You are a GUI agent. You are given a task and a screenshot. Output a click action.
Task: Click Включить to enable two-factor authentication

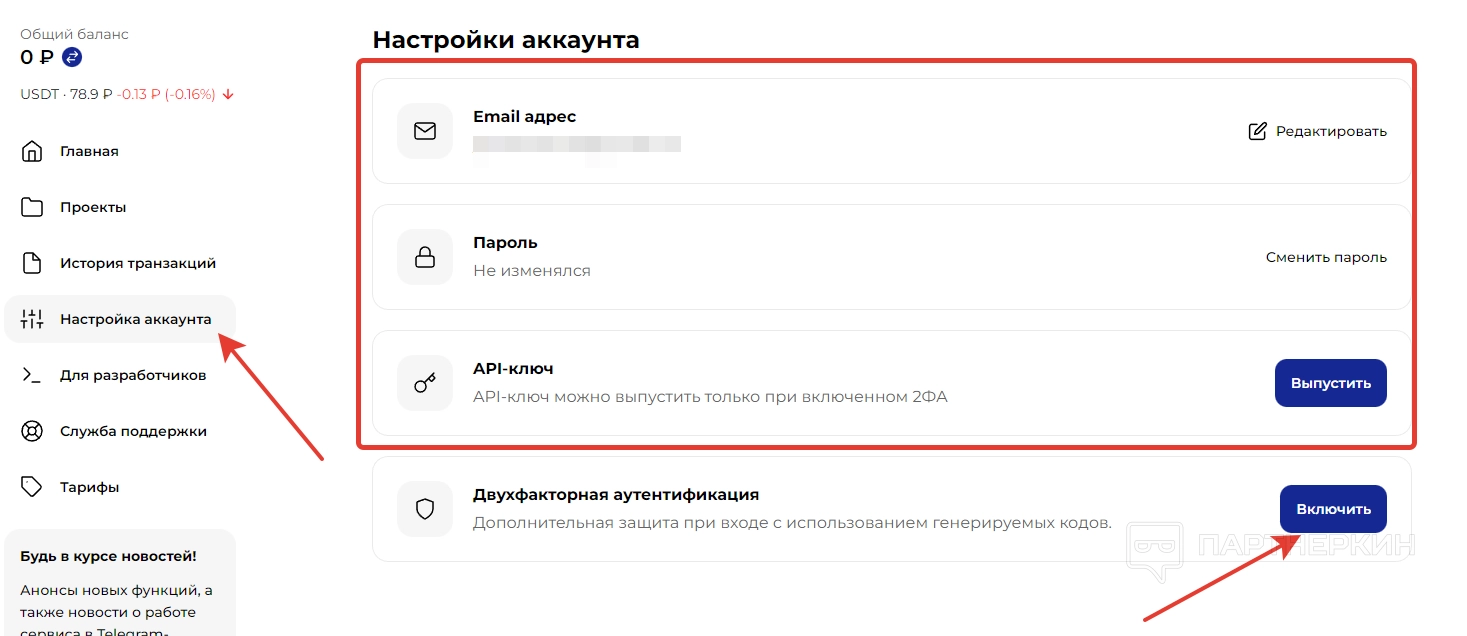[x=1333, y=509]
